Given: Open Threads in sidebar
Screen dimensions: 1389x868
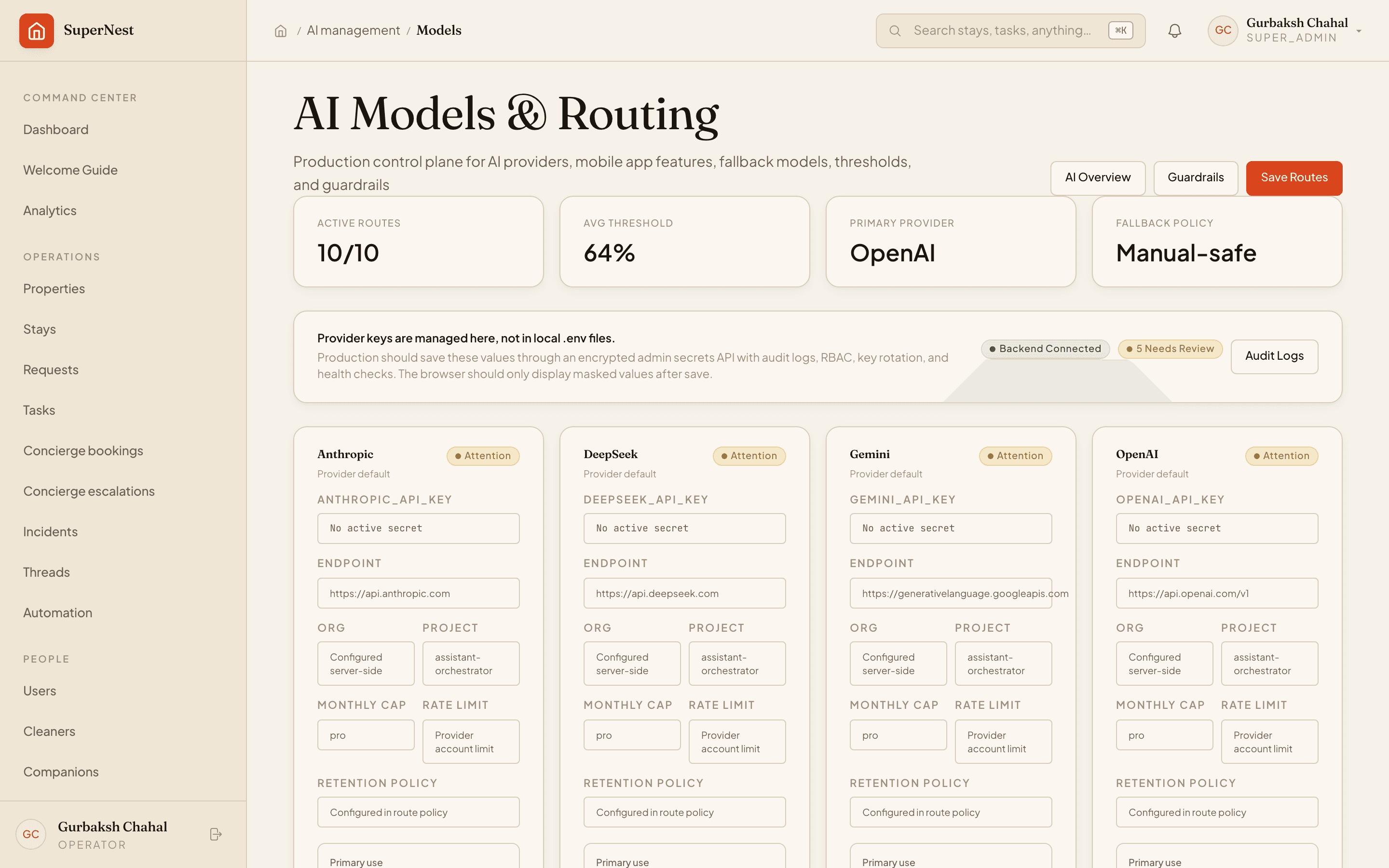Looking at the screenshot, I should click(46, 572).
